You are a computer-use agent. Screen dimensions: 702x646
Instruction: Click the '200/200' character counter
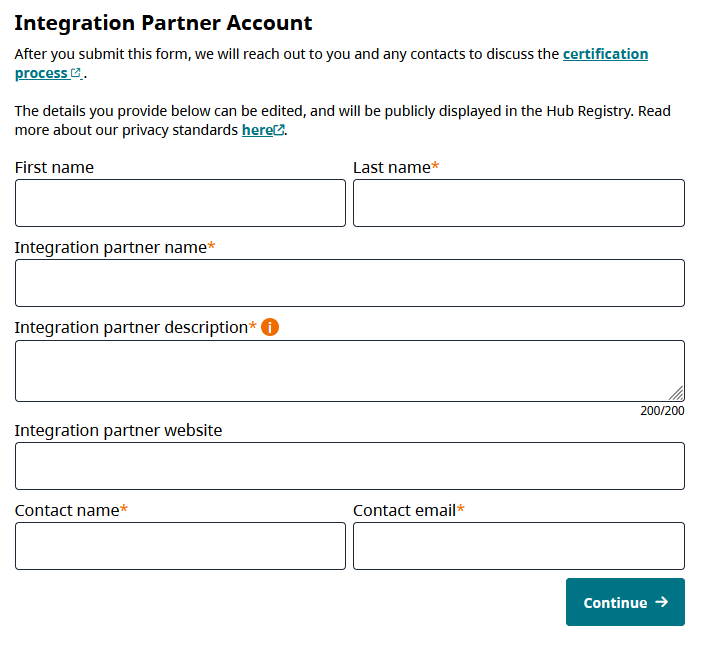[662, 410]
